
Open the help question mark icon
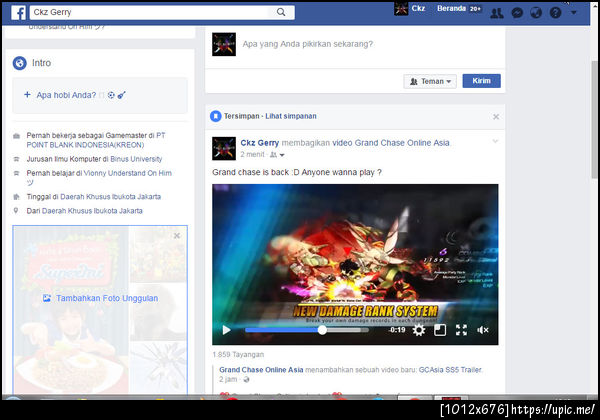point(555,13)
